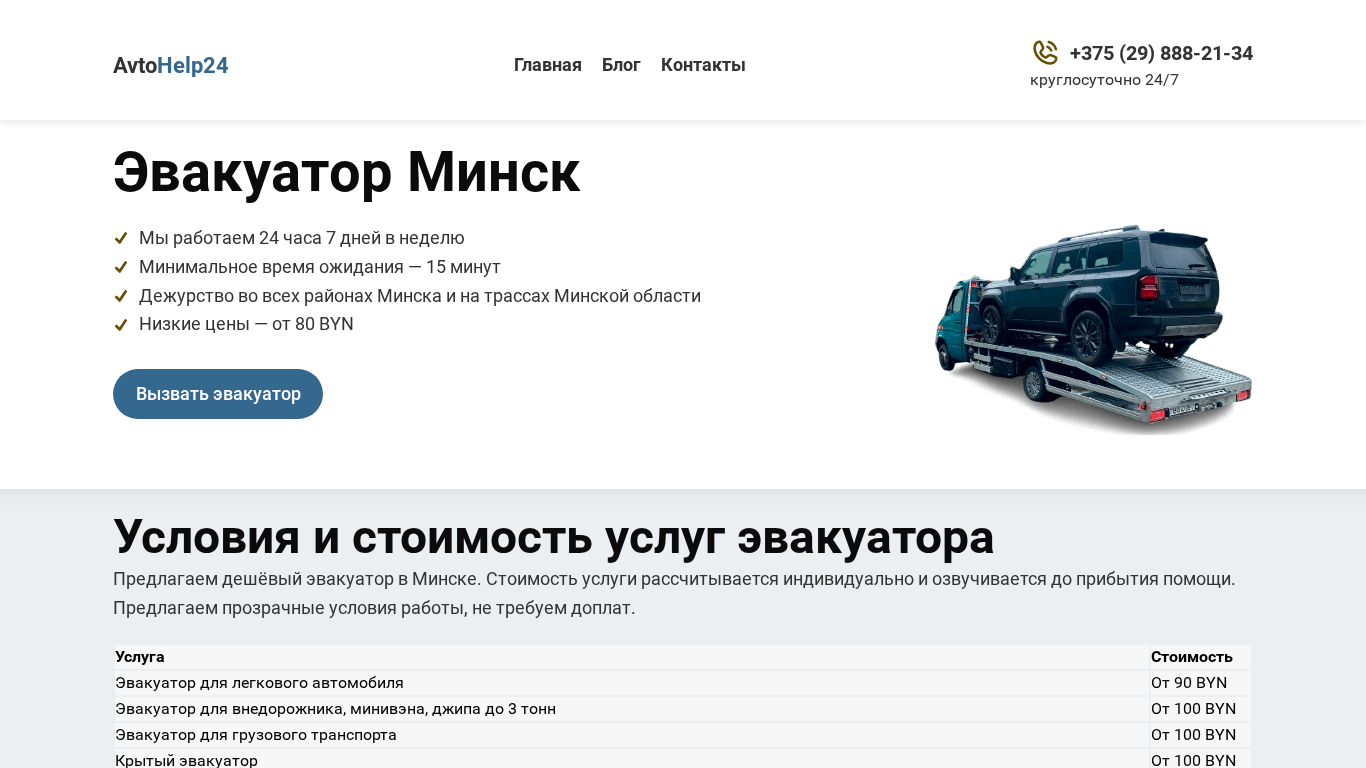
Task: Click checkmark beside Минимальное время ожидания
Action: coord(121,267)
